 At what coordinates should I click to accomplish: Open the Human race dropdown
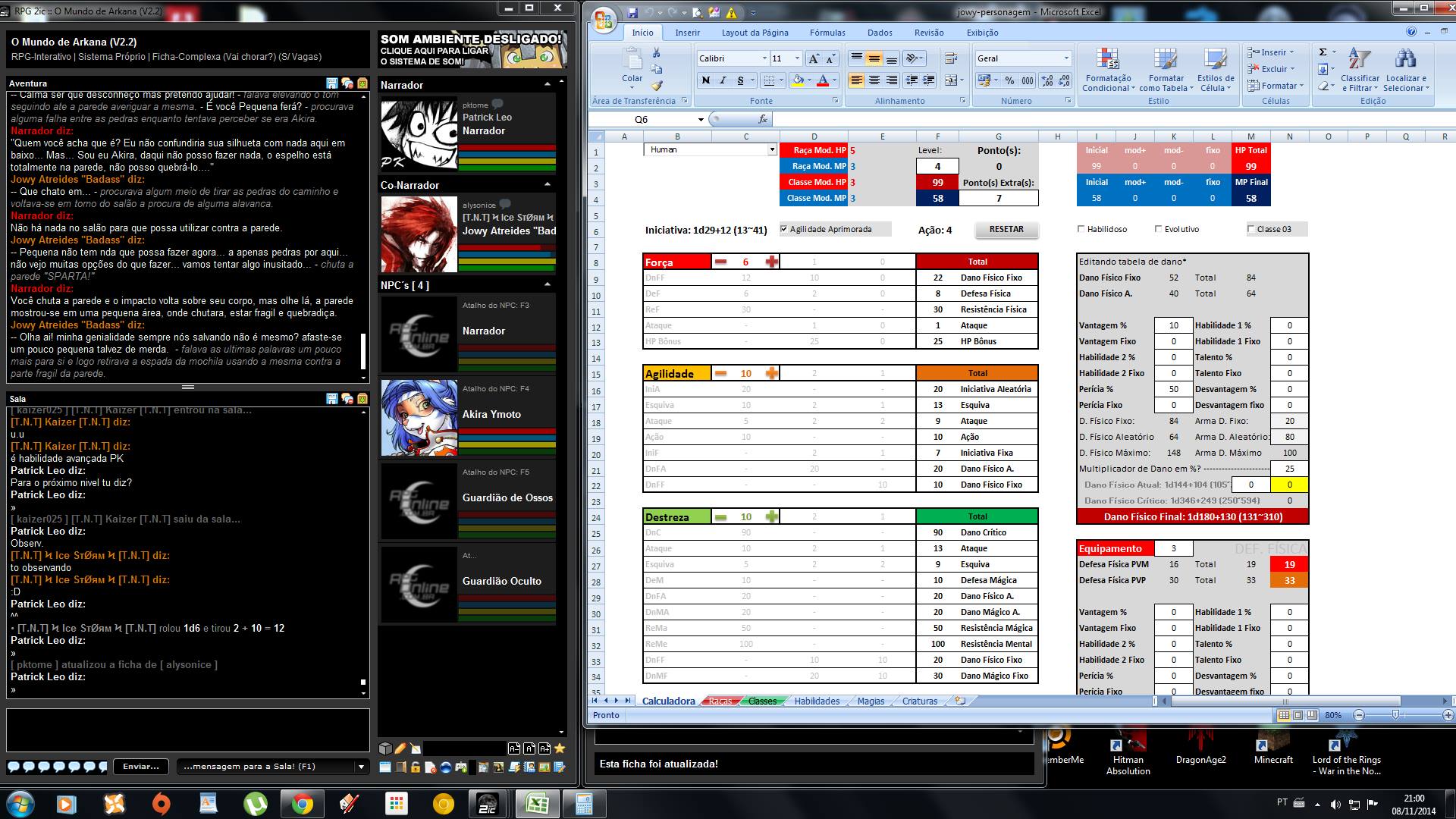[x=772, y=150]
